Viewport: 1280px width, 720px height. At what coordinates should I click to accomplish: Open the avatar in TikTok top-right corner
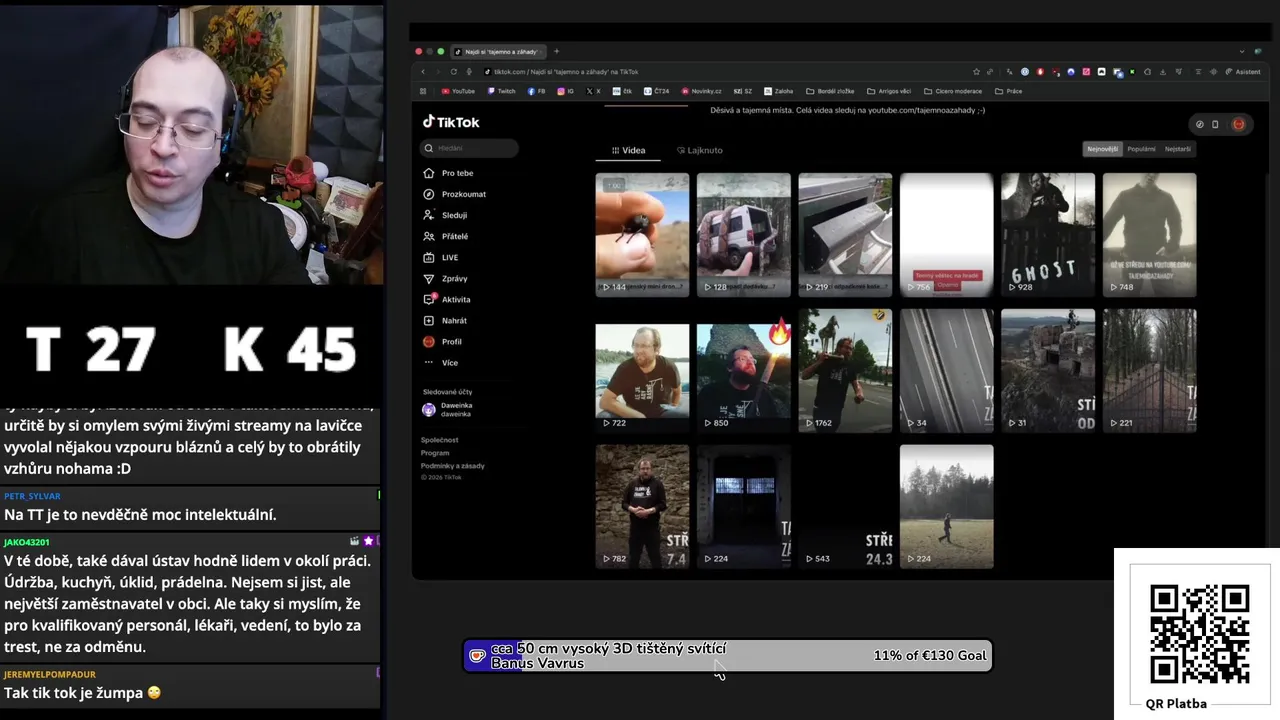coord(1238,124)
